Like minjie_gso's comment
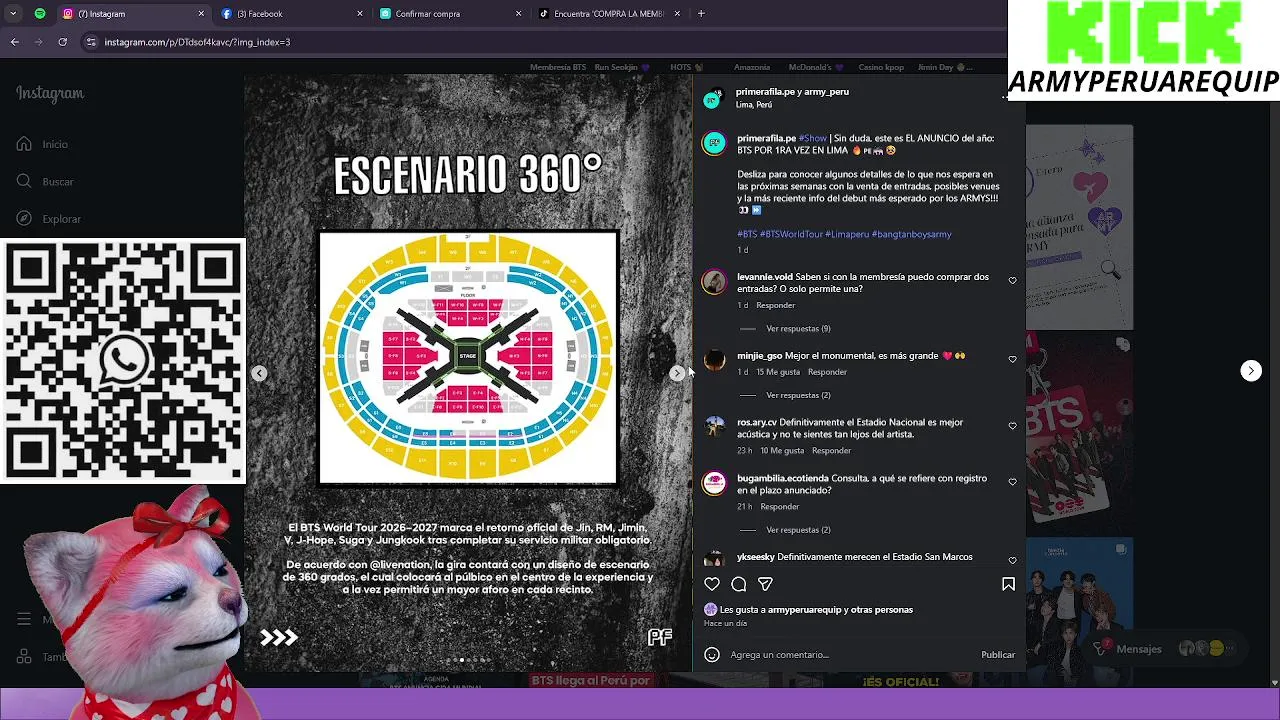The height and width of the screenshot is (720, 1280). pos(1012,359)
